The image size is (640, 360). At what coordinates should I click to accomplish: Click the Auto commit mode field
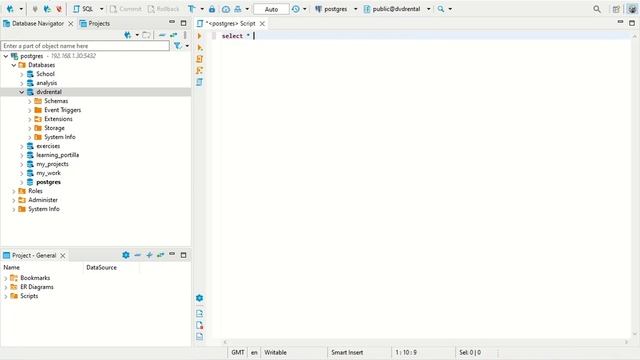click(x=271, y=9)
